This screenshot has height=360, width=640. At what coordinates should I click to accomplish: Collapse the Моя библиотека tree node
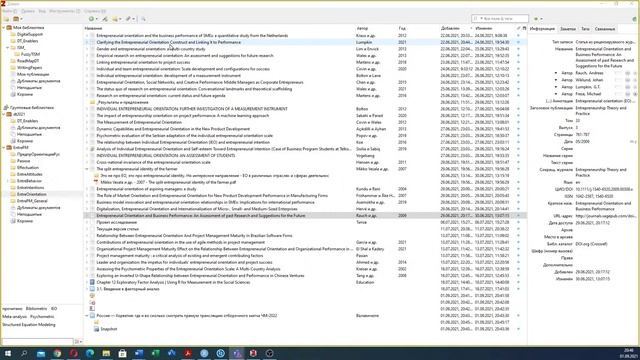(x=4, y=28)
